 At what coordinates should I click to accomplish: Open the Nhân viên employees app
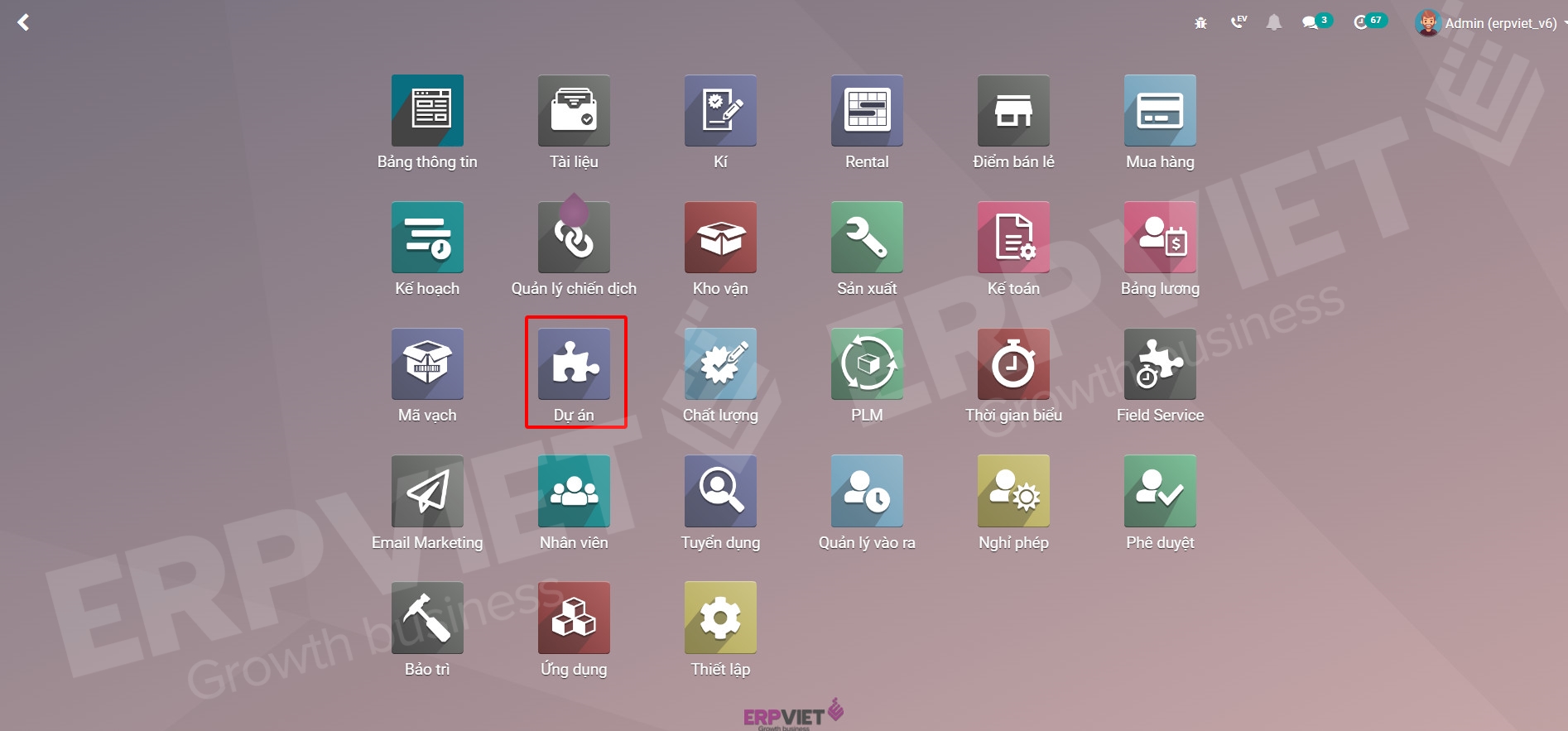coord(574,491)
